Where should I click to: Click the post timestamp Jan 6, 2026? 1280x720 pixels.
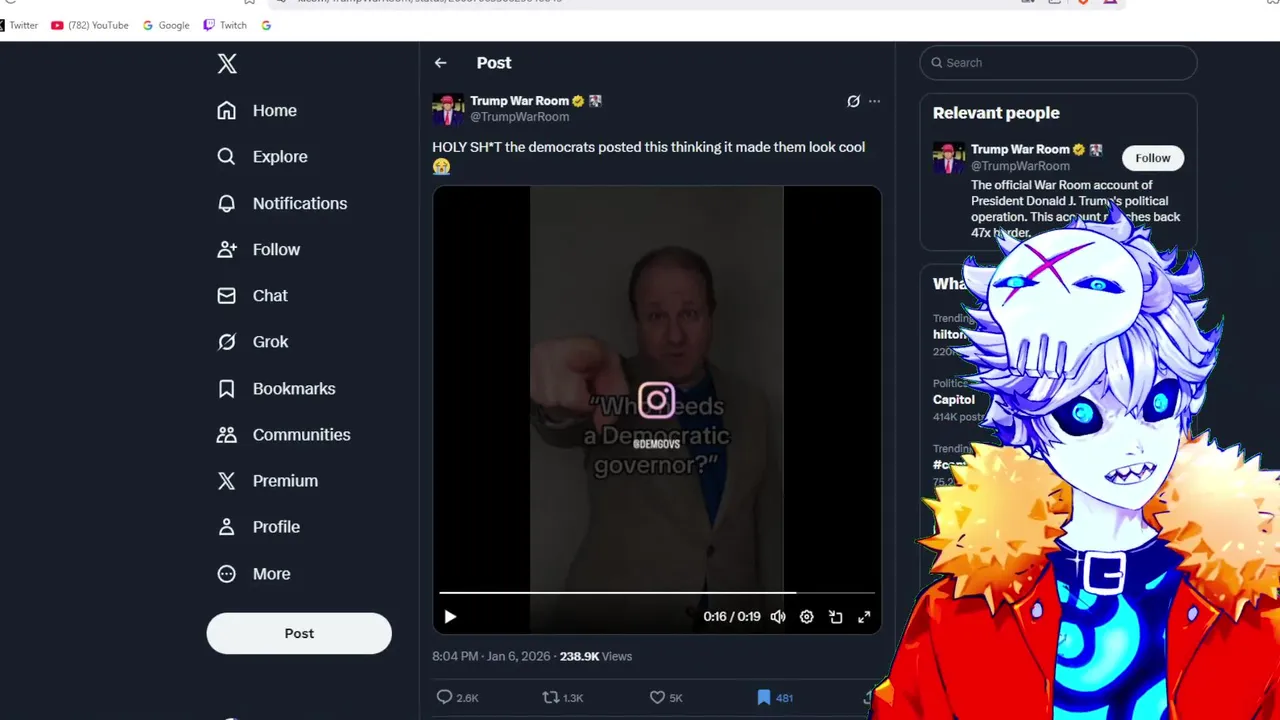[x=491, y=657]
